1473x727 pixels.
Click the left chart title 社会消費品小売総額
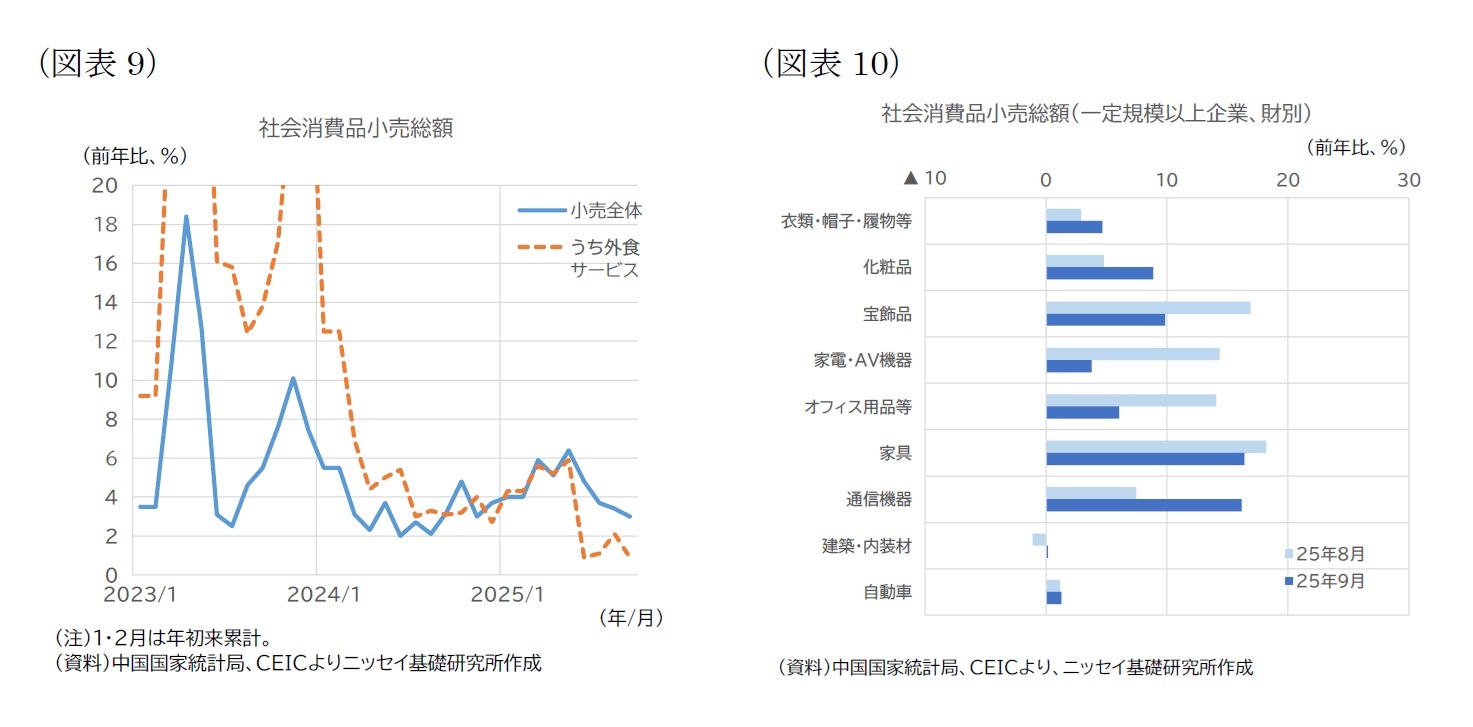356,129
